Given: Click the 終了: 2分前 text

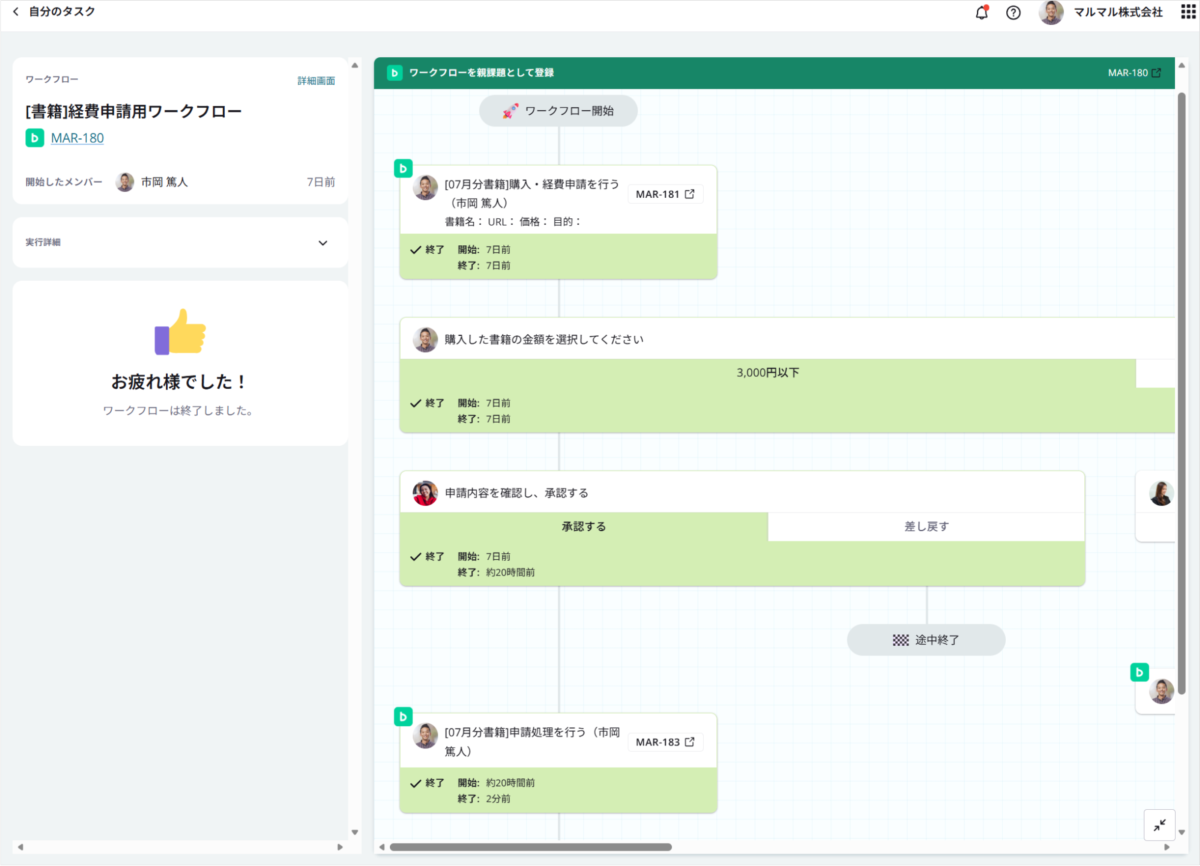Looking at the screenshot, I should [484, 799].
